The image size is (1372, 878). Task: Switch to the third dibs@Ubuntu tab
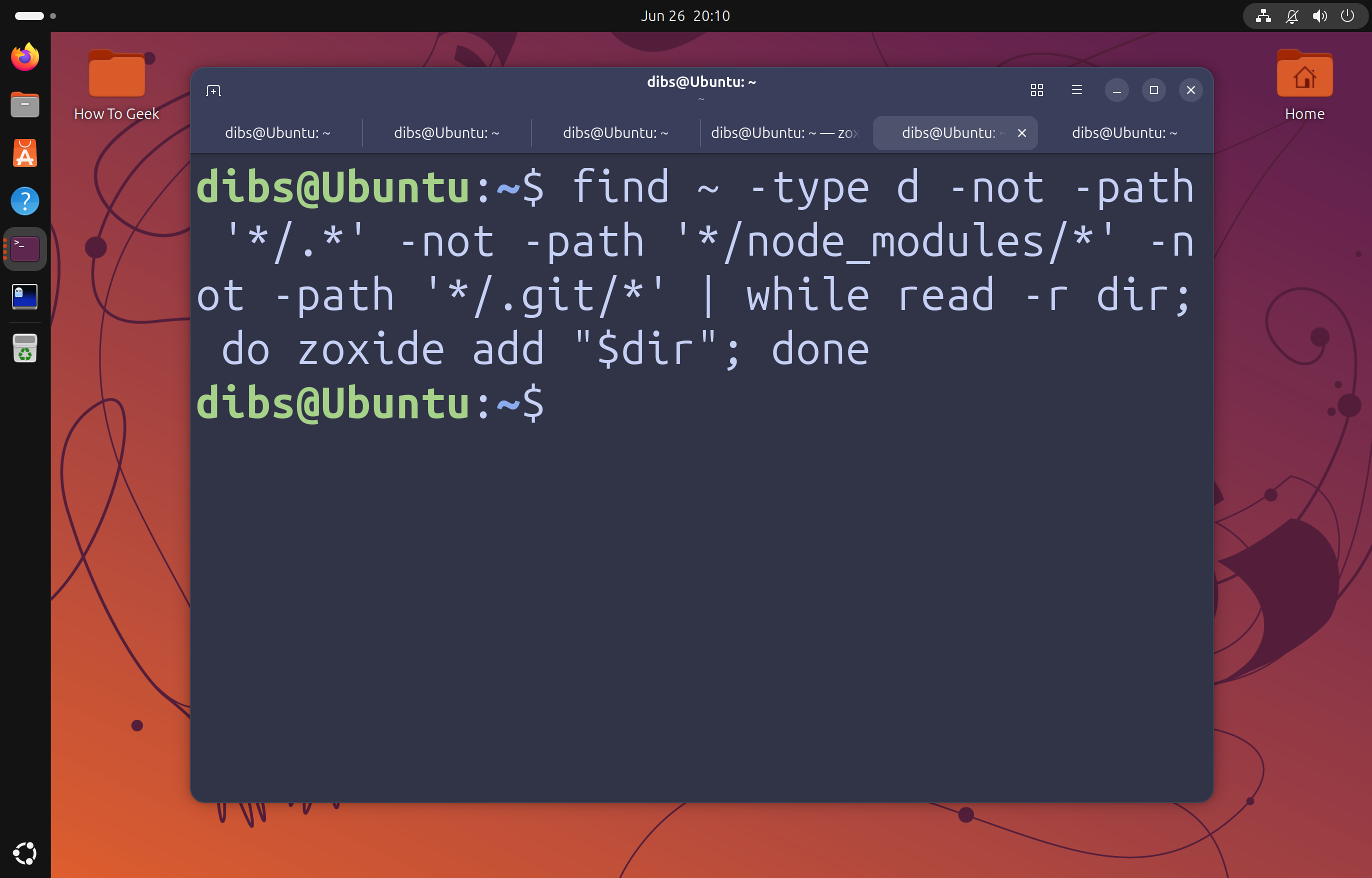click(x=615, y=133)
